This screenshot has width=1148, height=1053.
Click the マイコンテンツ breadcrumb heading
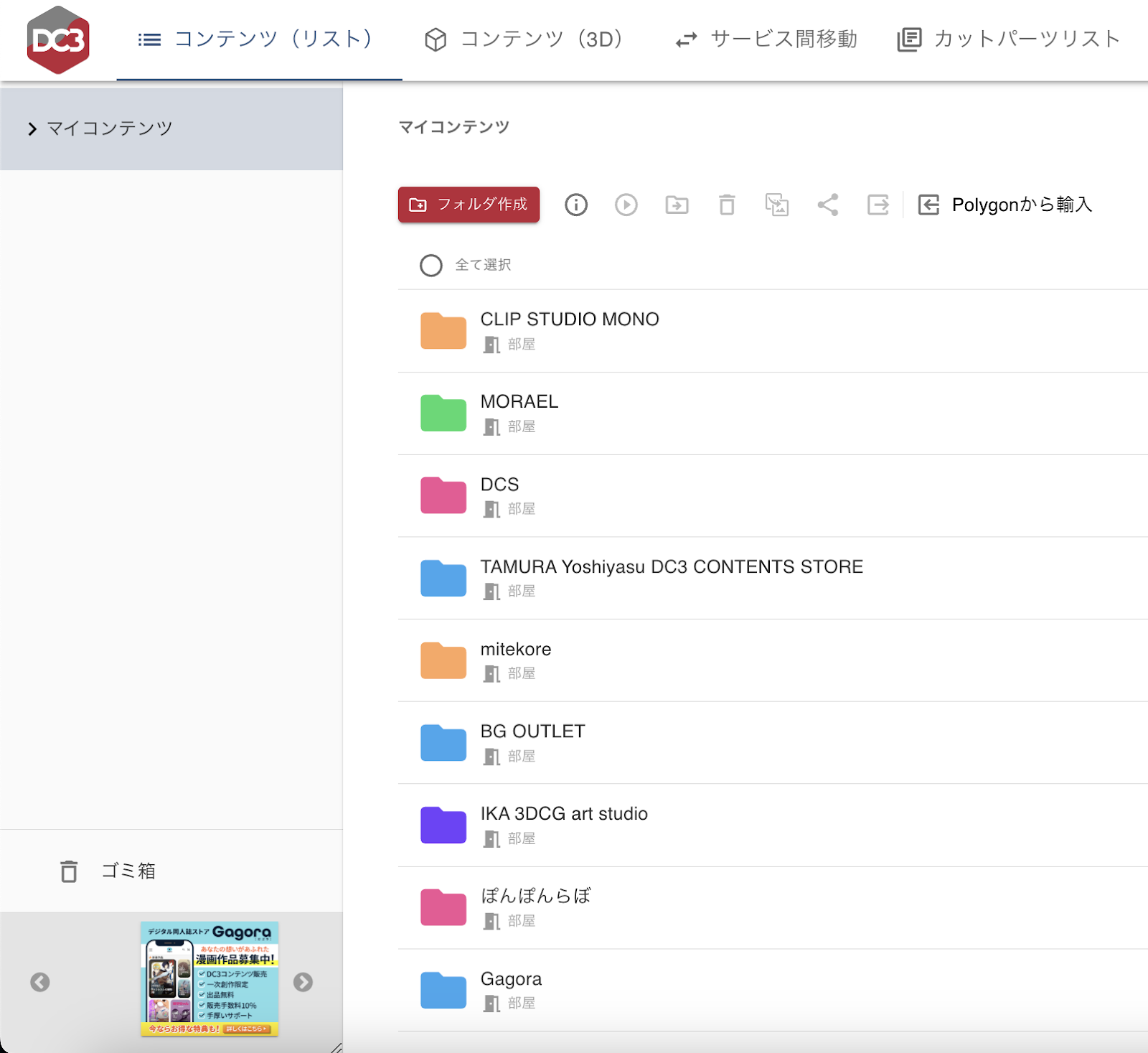pyautogui.click(x=453, y=127)
